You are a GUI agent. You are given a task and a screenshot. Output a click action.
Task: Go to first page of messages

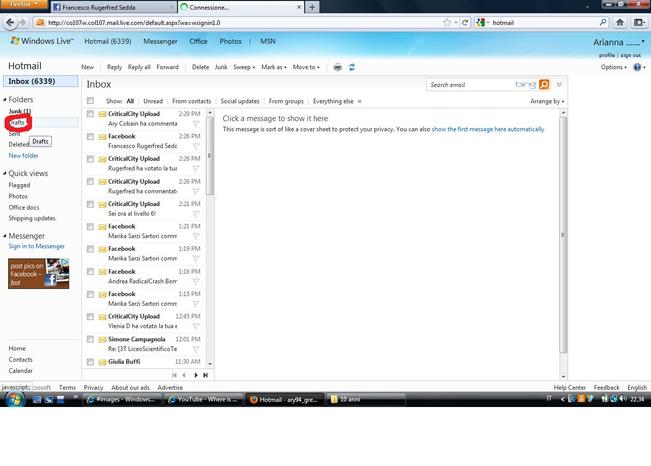(174, 375)
